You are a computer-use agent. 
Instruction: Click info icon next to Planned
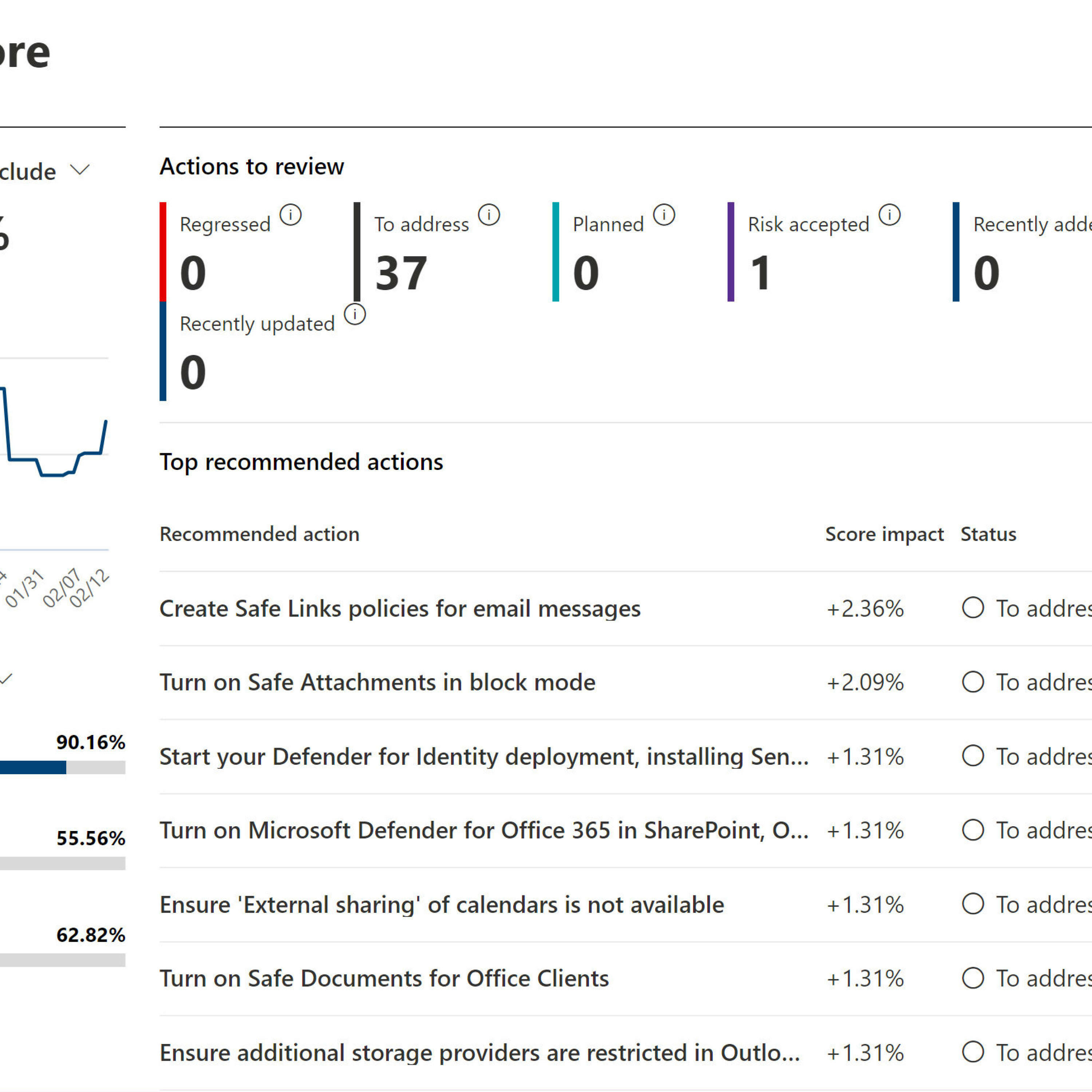pos(664,215)
